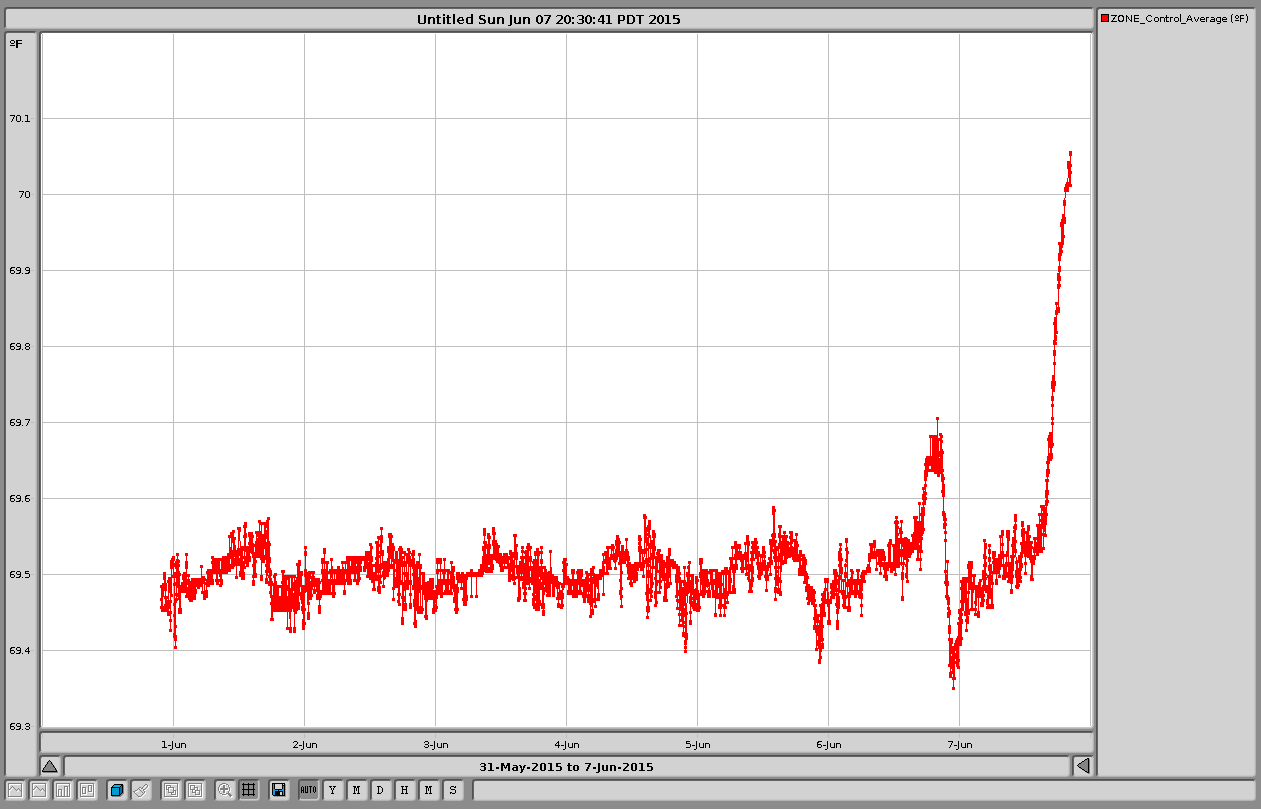The image size is (1261, 809).
Task: Click the 5-Jun x-axis date label
Action: [698, 744]
